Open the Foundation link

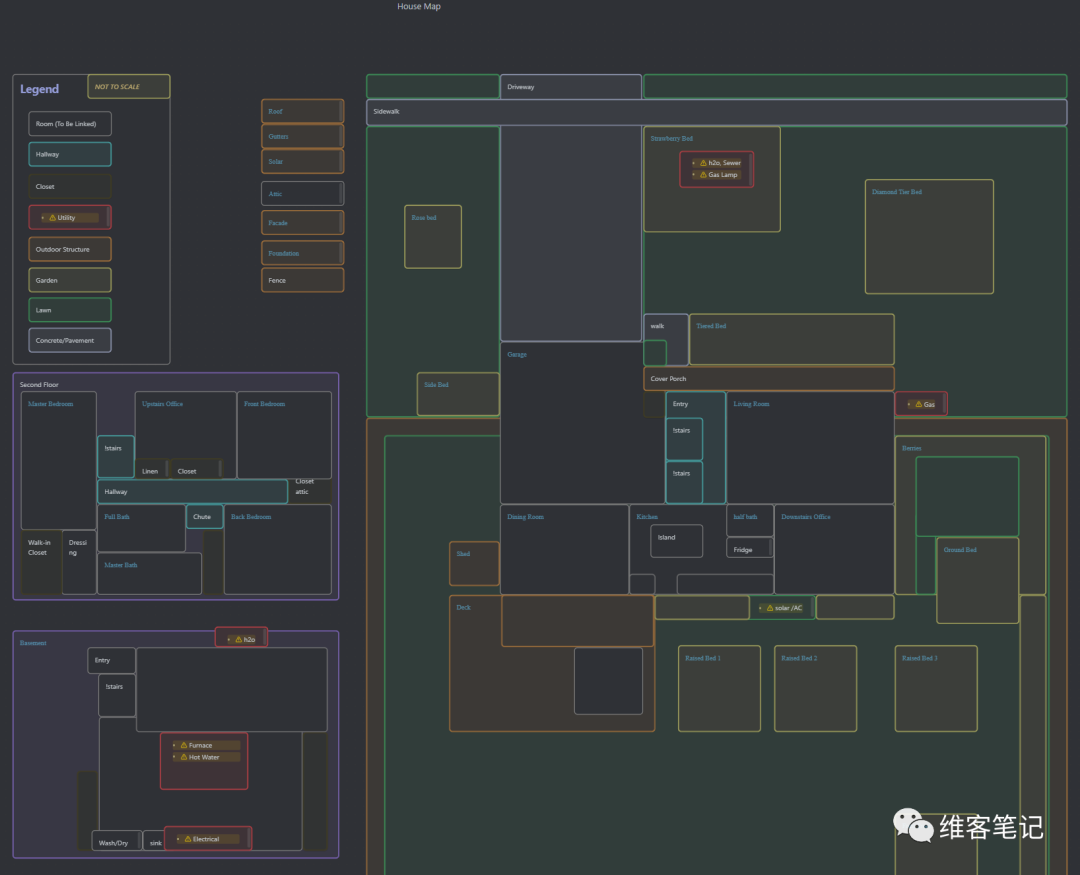[x=284, y=254]
